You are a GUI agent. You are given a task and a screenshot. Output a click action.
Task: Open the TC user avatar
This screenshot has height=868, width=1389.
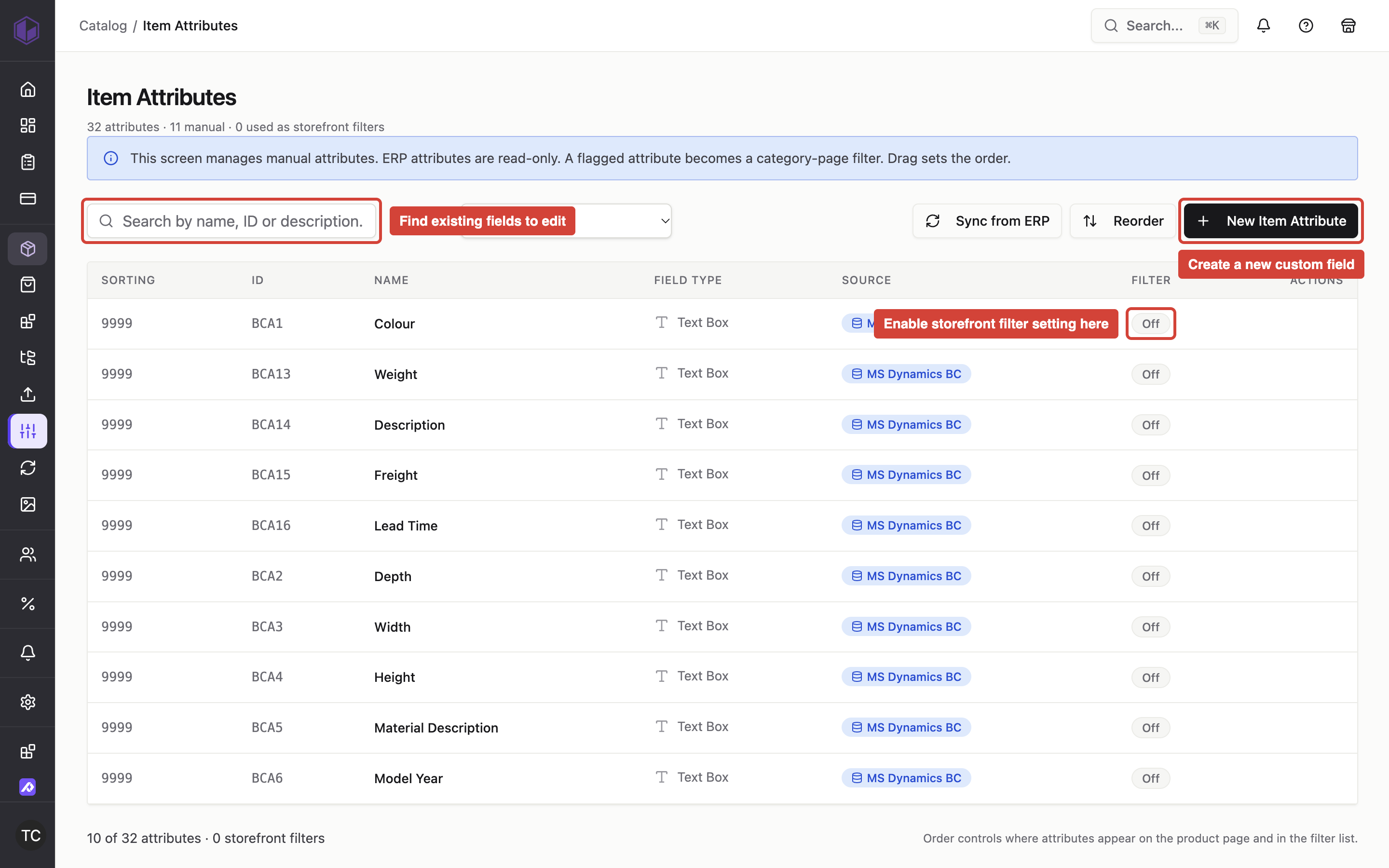30,835
